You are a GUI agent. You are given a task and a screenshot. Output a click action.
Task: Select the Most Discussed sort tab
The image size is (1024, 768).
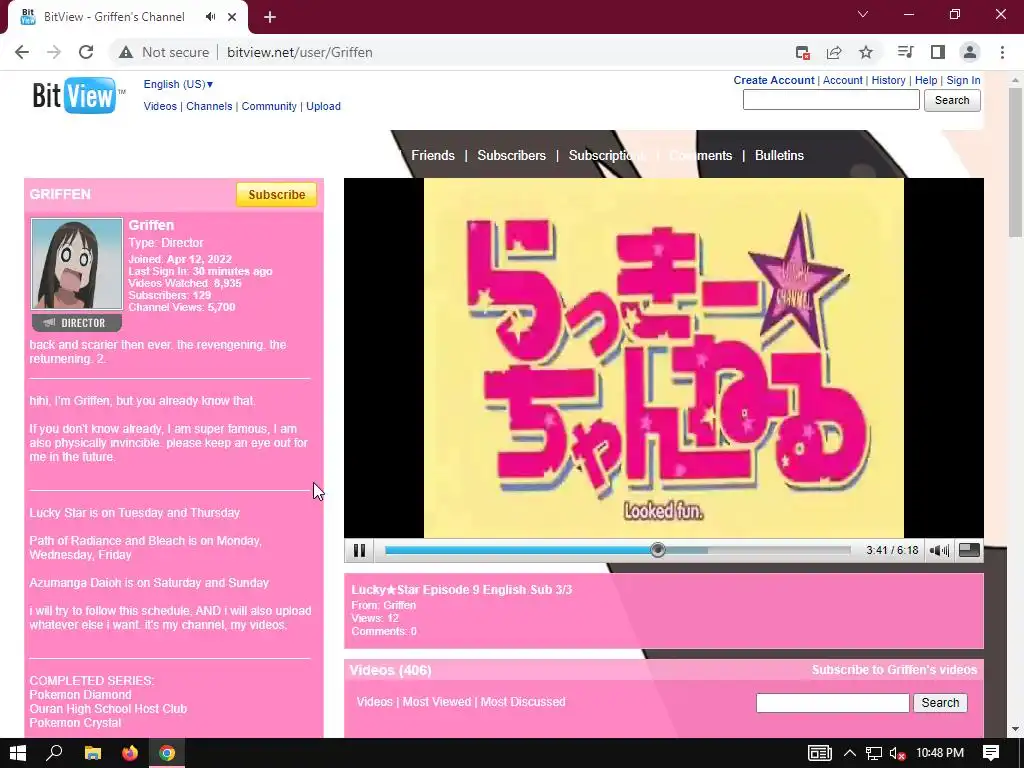tap(523, 702)
